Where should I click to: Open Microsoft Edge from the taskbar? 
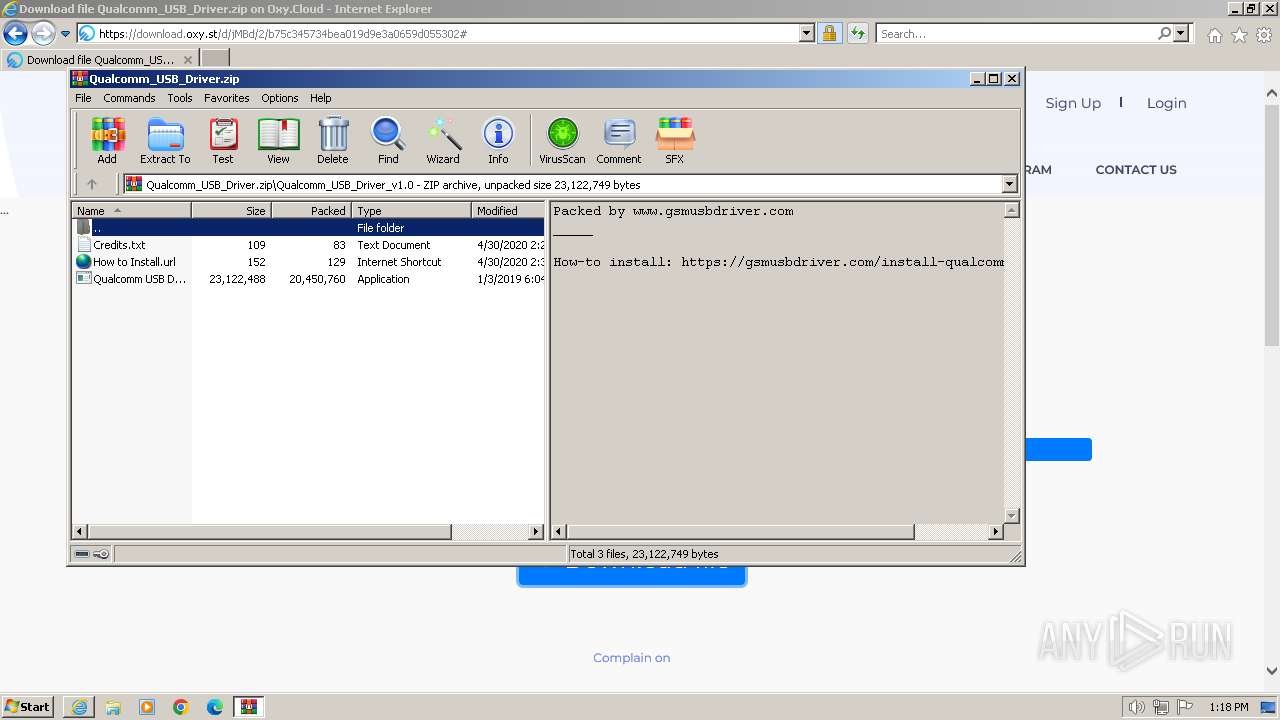point(215,707)
